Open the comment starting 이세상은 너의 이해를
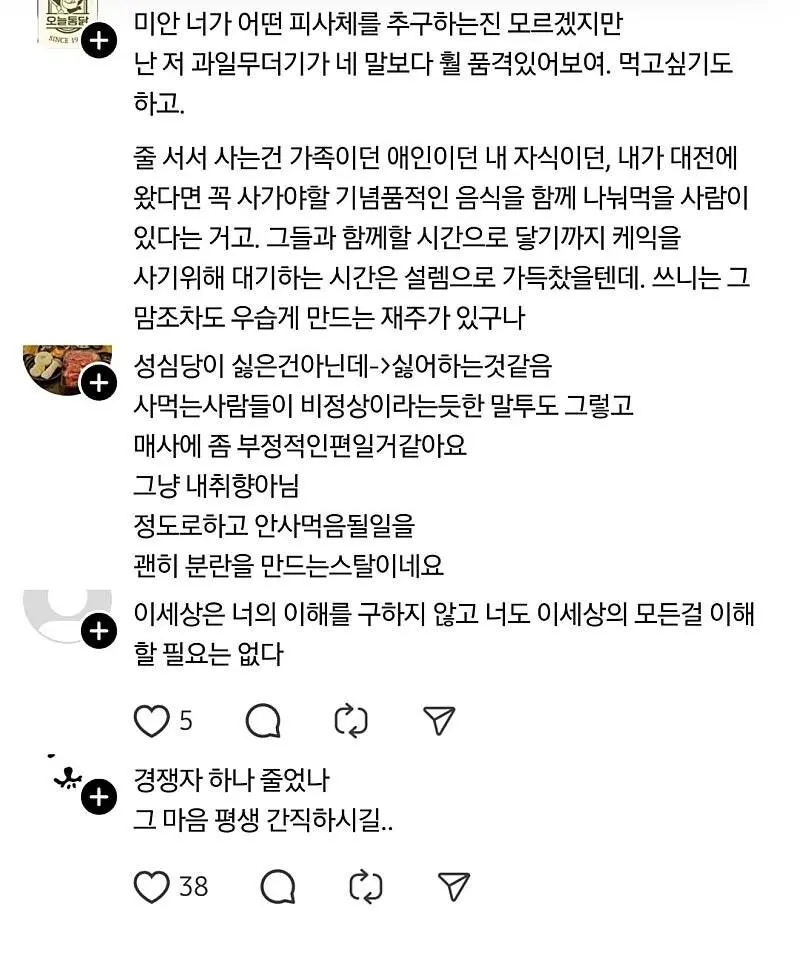800x956 pixels. pos(444,633)
